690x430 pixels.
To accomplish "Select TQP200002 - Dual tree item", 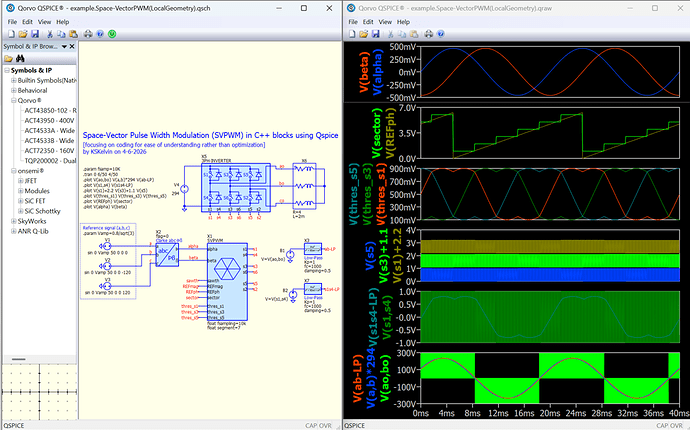I will [50, 161].
